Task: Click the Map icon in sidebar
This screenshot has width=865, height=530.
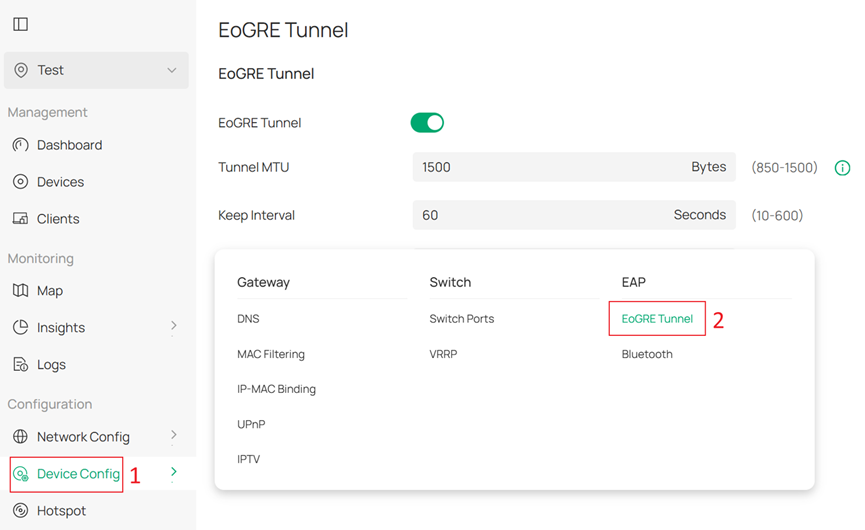Action: click(x=20, y=291)
